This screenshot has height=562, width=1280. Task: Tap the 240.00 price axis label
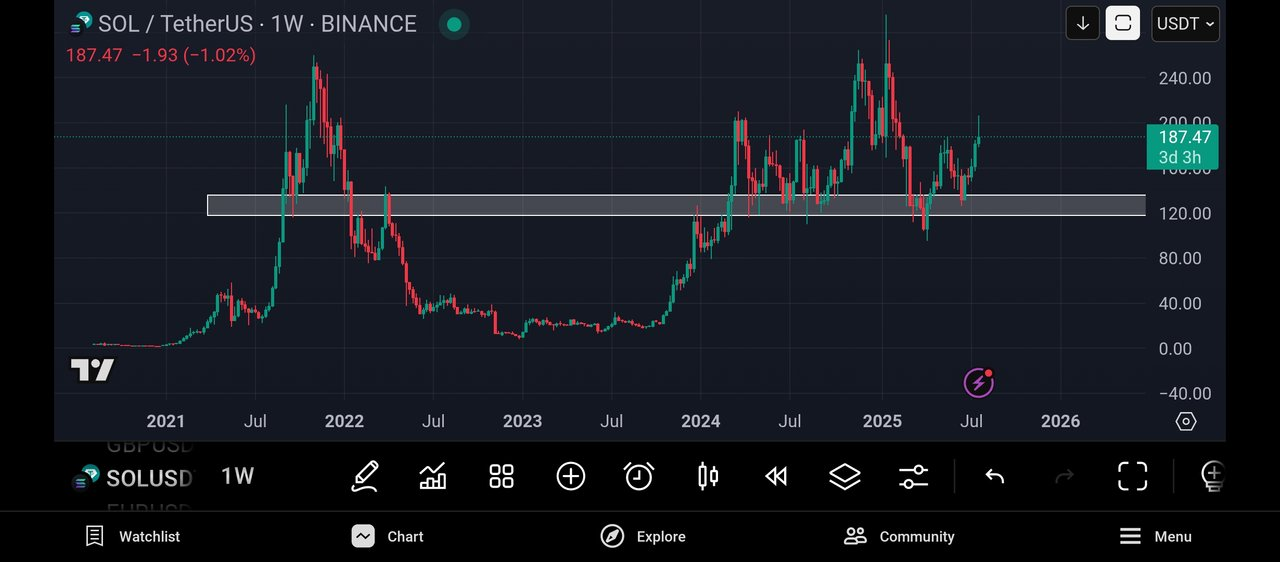tap(1185, 78)
